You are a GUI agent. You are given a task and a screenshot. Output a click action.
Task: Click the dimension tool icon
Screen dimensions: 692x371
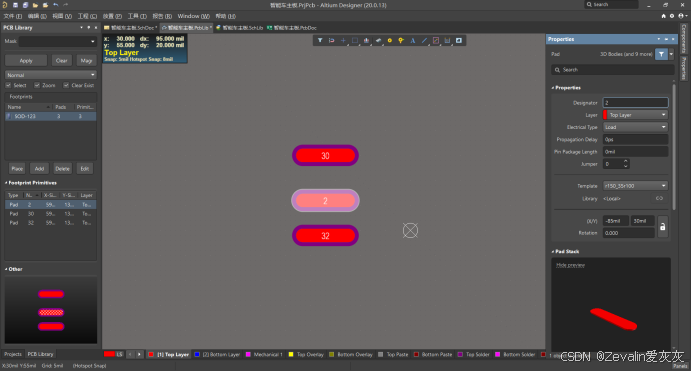447,40
